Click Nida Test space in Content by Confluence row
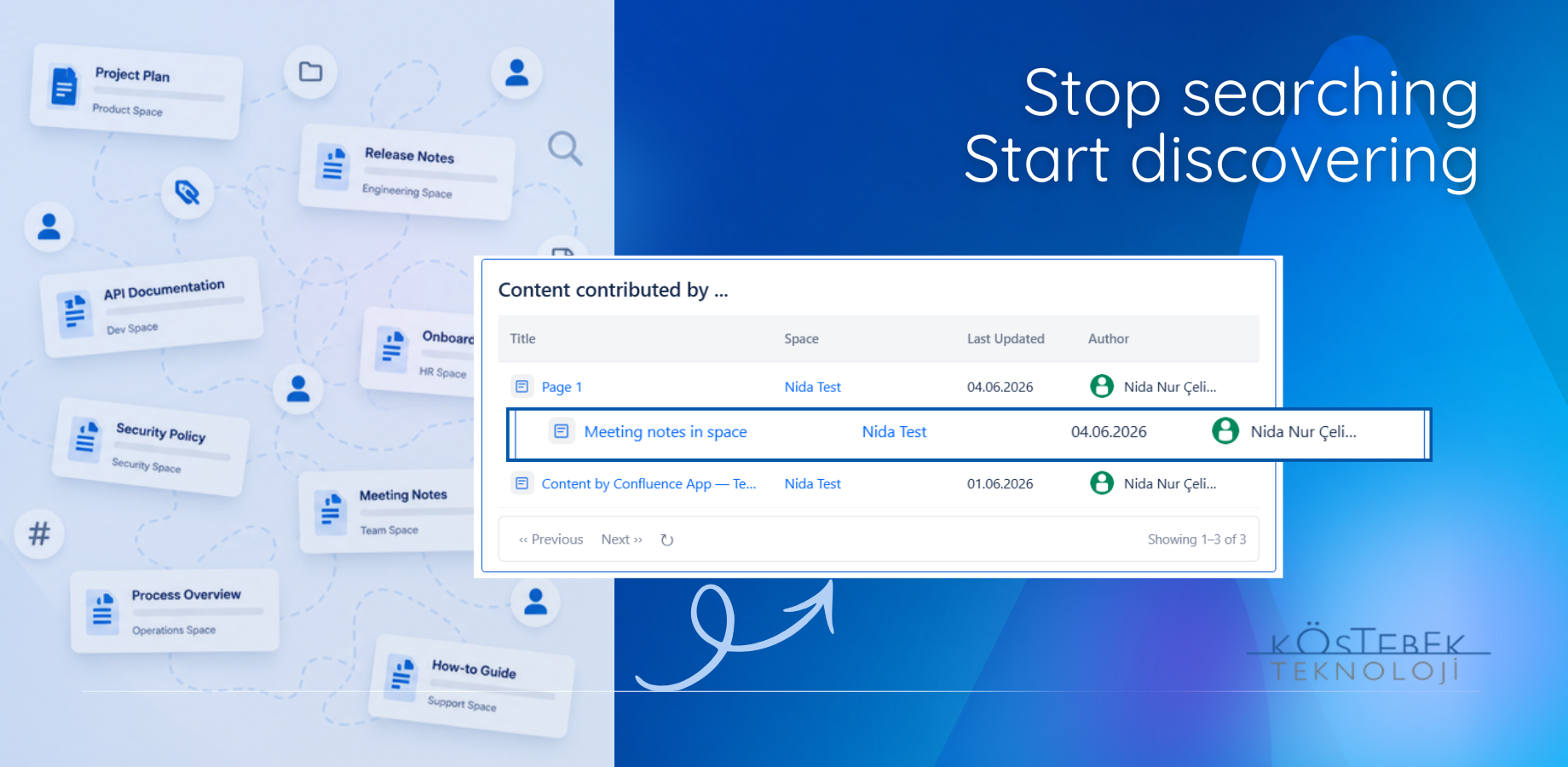The width and height of the screenshot is (1568, 767). (812, 484)
